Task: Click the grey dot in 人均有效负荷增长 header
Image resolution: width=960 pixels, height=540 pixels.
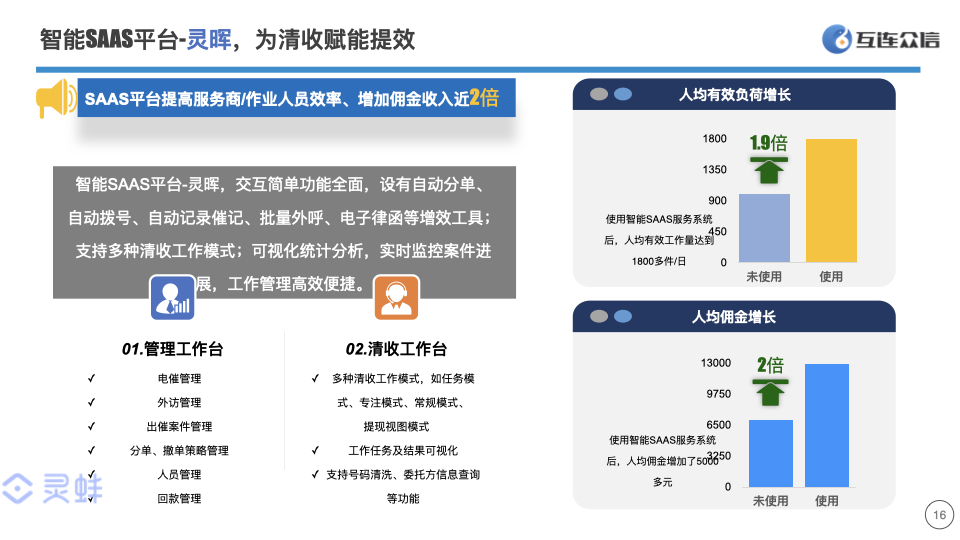Action: pos(599,94)
